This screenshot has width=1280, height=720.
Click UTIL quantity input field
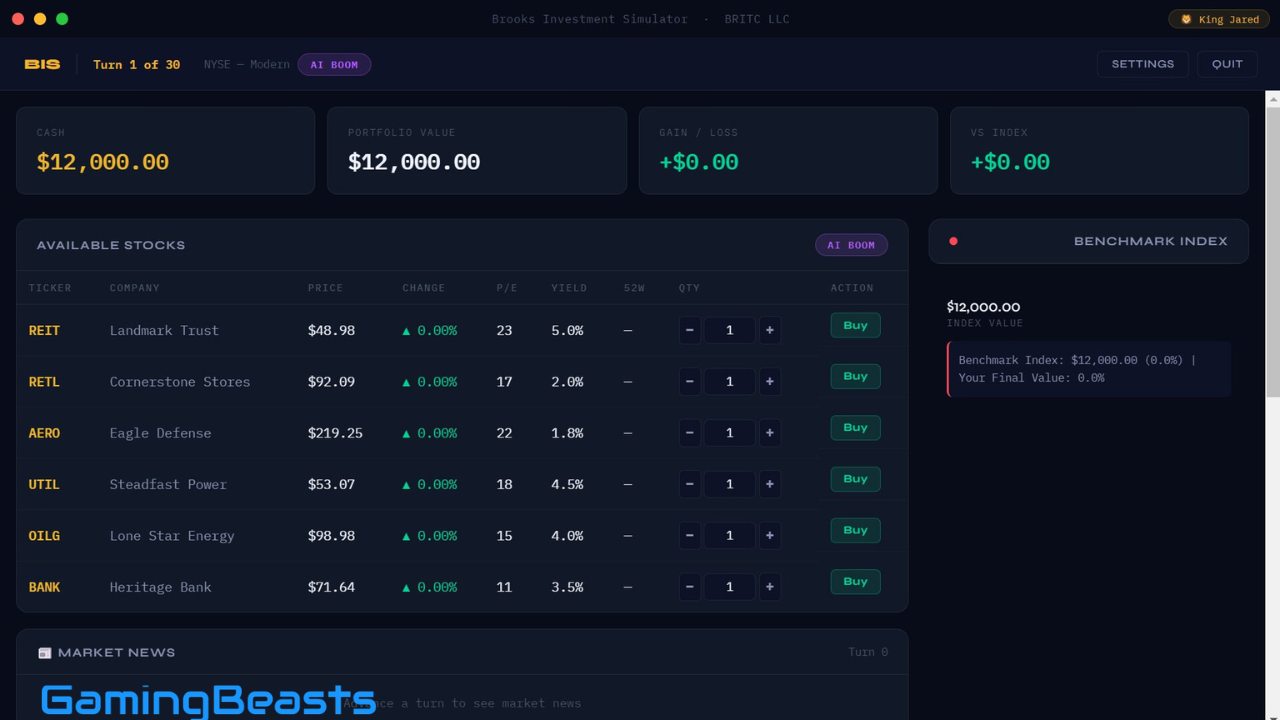[x=729, y=484]
